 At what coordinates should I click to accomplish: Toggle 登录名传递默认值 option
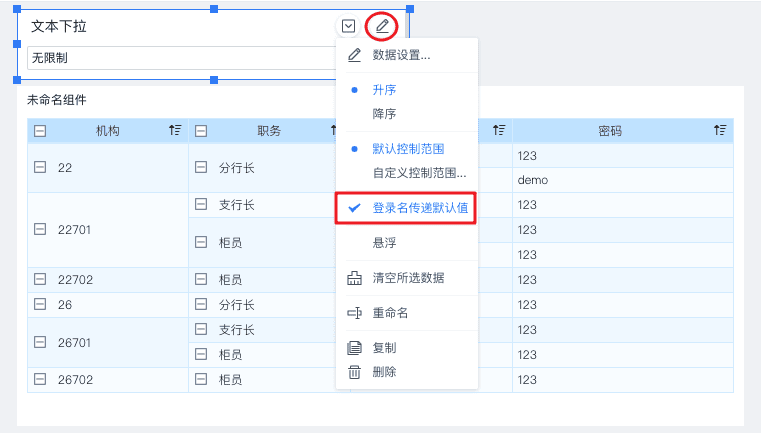pyautogui.click(x=420, y=208)
